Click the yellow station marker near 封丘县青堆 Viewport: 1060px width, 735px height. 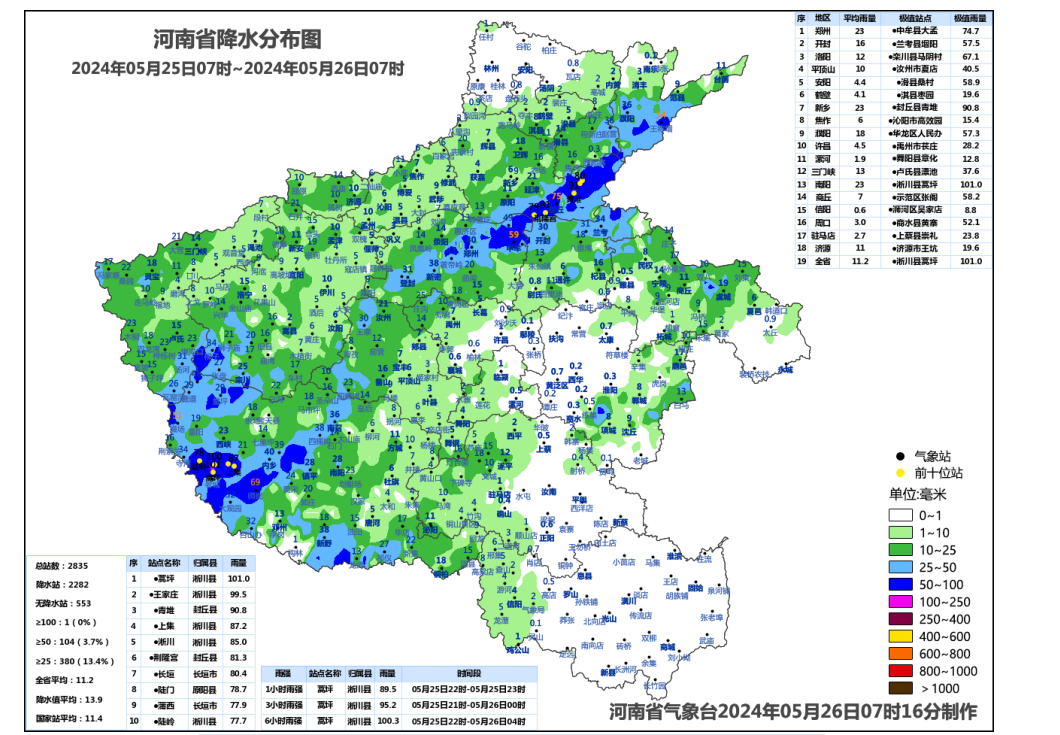click(x=574, y=192)
